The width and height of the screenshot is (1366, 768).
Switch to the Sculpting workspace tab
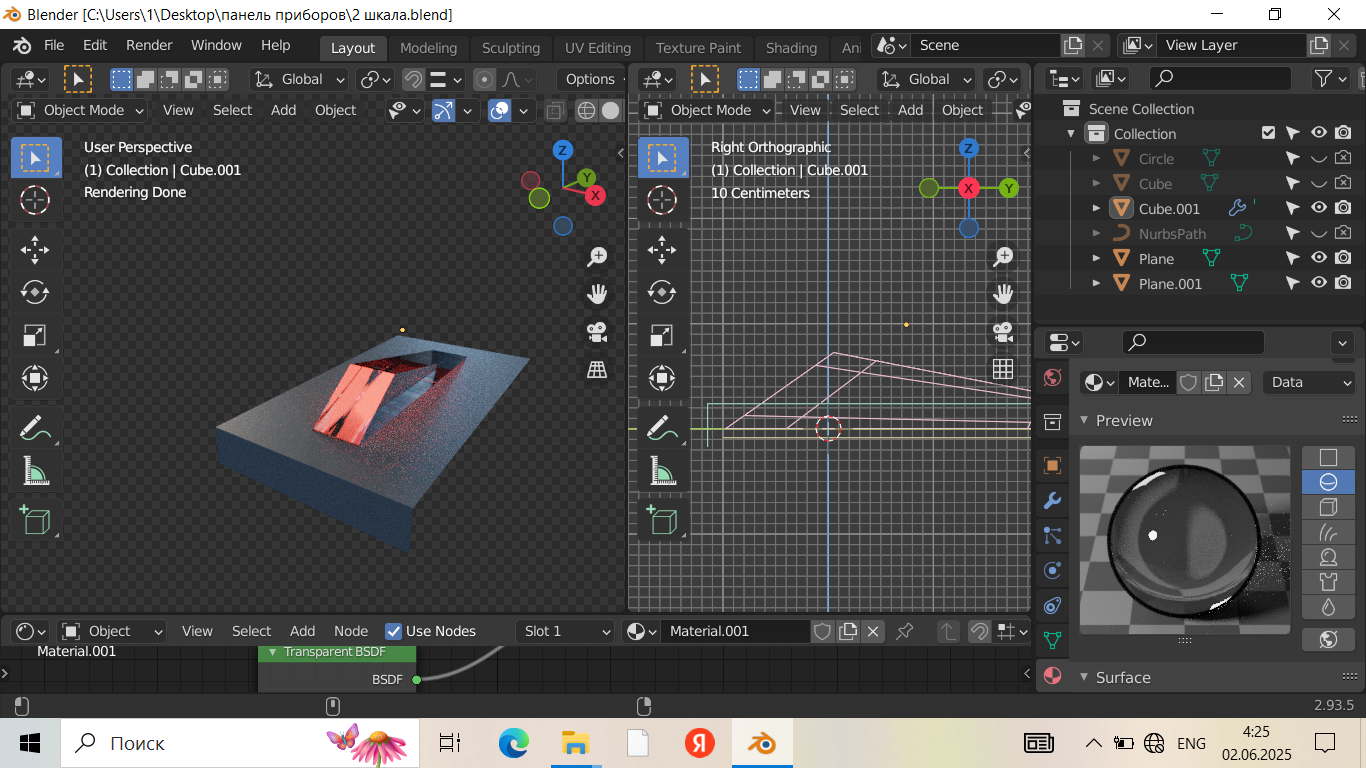(x=510, y=48)
